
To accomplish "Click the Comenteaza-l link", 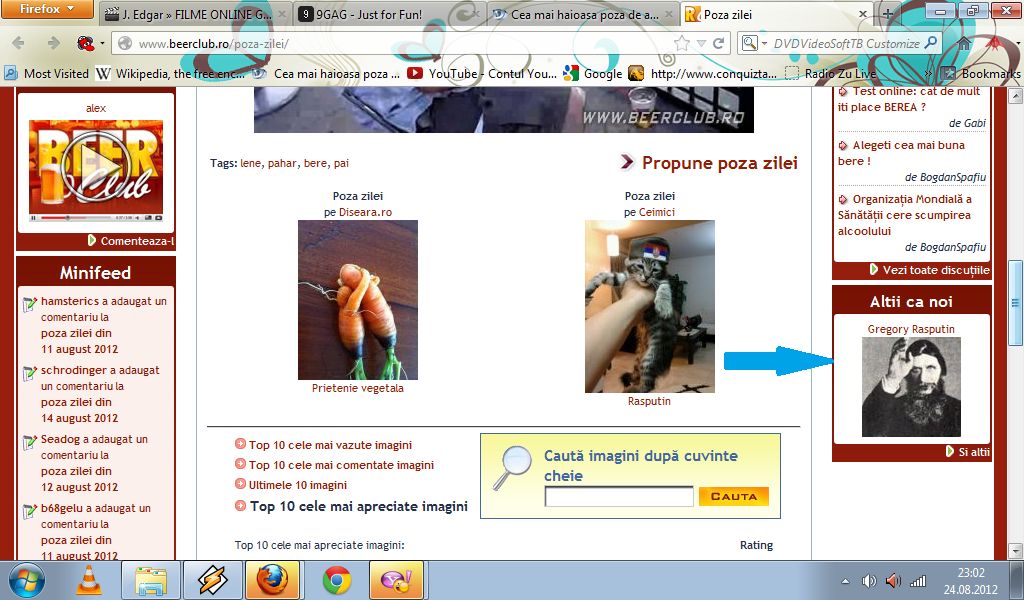I will (x=137, y=241).
